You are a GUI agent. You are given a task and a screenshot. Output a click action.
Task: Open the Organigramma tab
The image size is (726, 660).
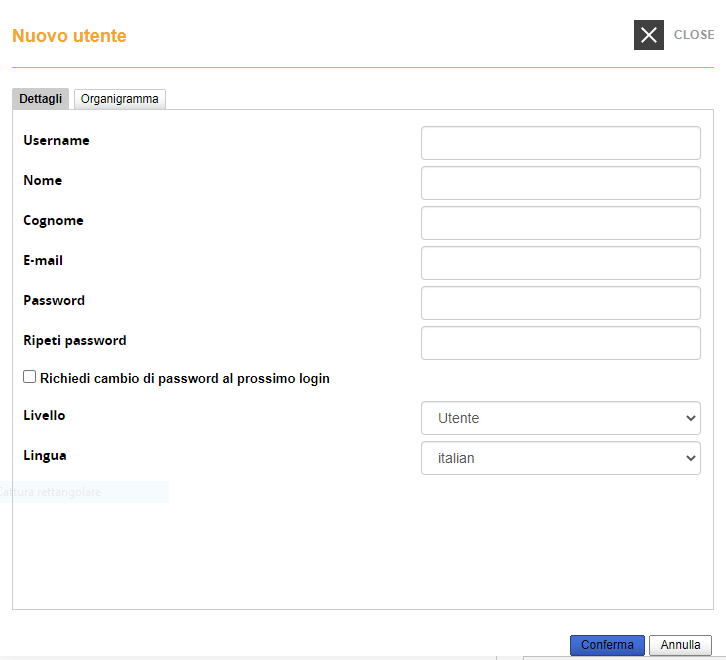(x=119, y=99)
